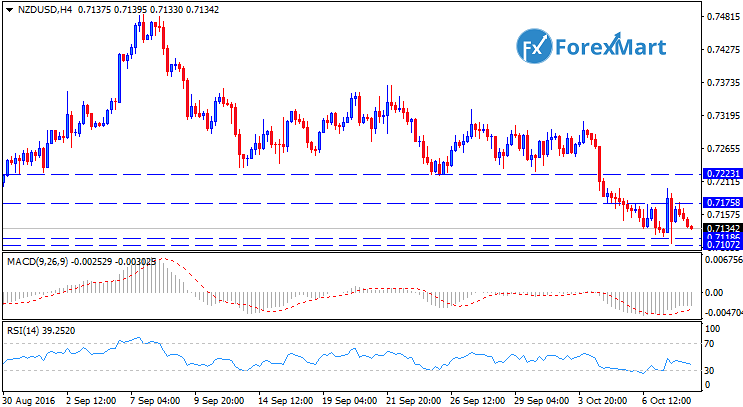Select the current price 0.71342 tag
743x407 pixels.
[720, 229]
